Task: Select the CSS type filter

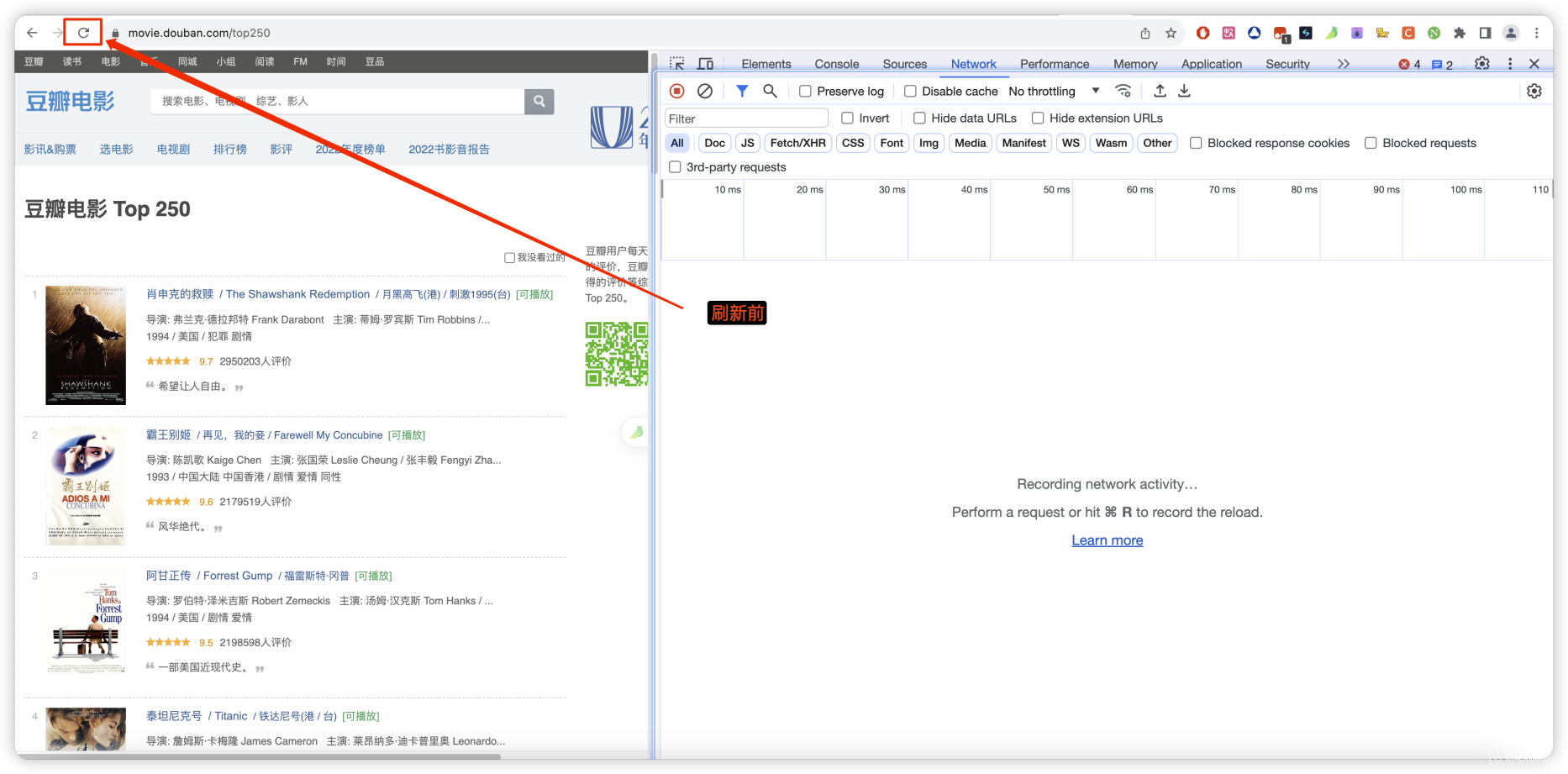Action: tap(853, 143)
